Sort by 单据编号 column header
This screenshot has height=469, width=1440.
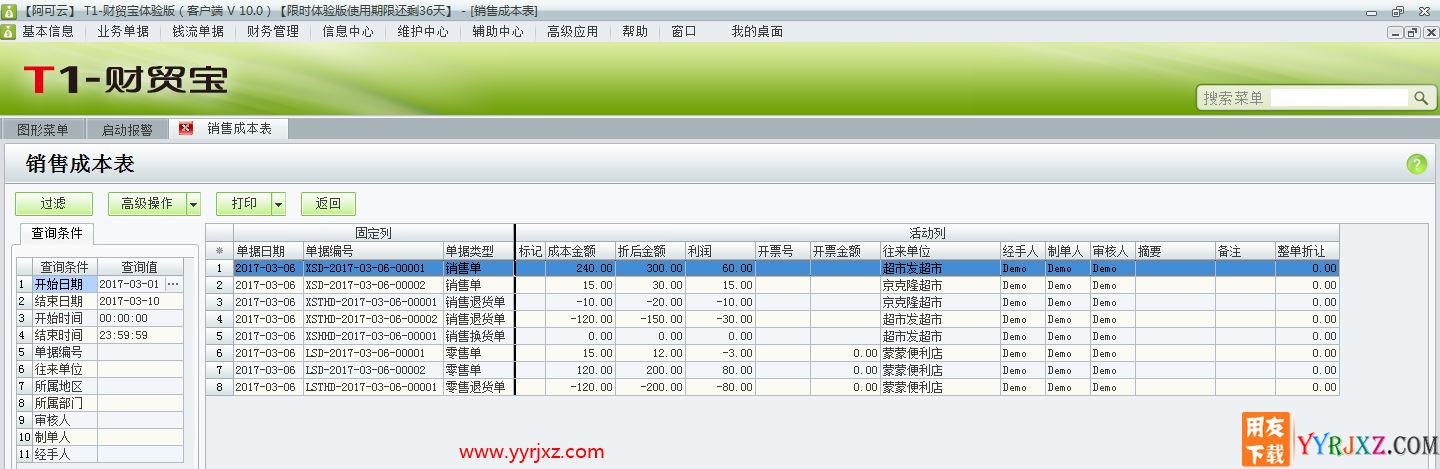373,251
